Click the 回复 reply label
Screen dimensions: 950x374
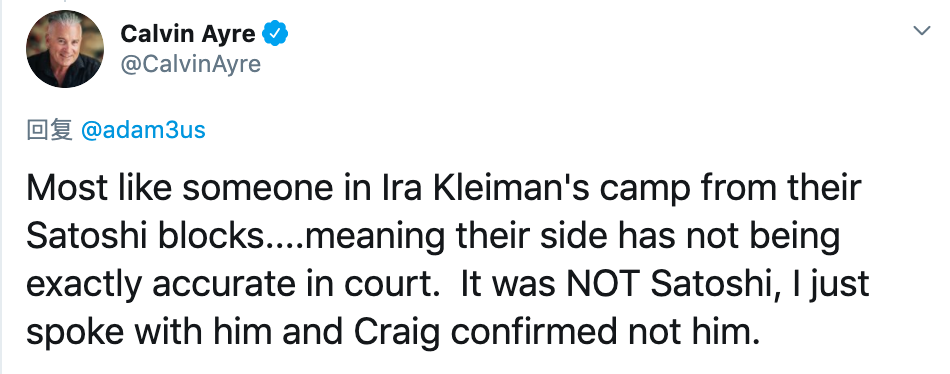[50, 130]
